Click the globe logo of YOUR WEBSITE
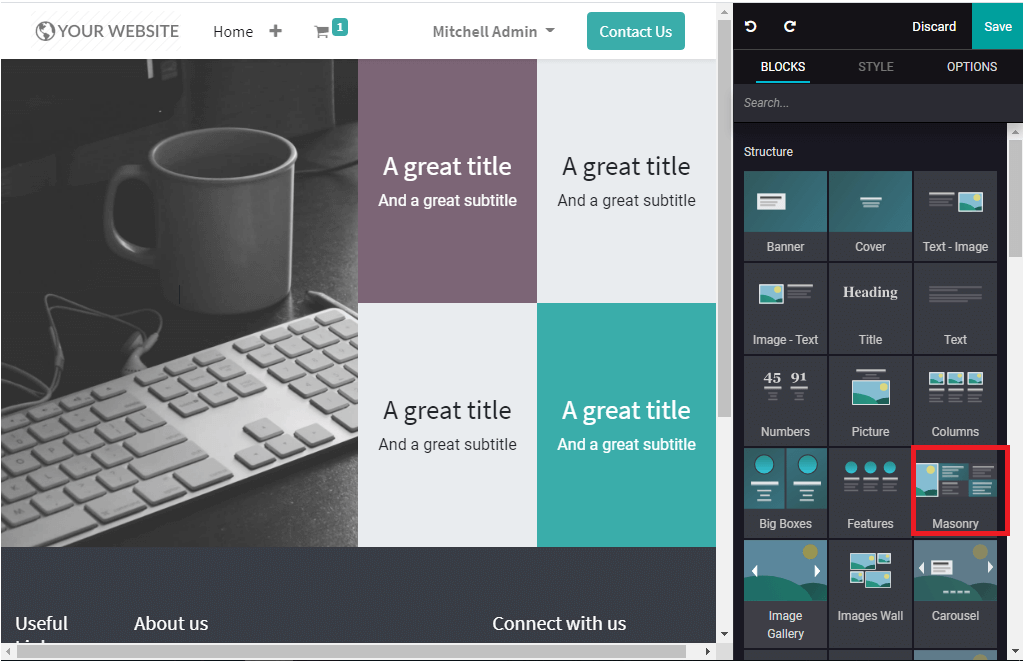 [45, 31]
